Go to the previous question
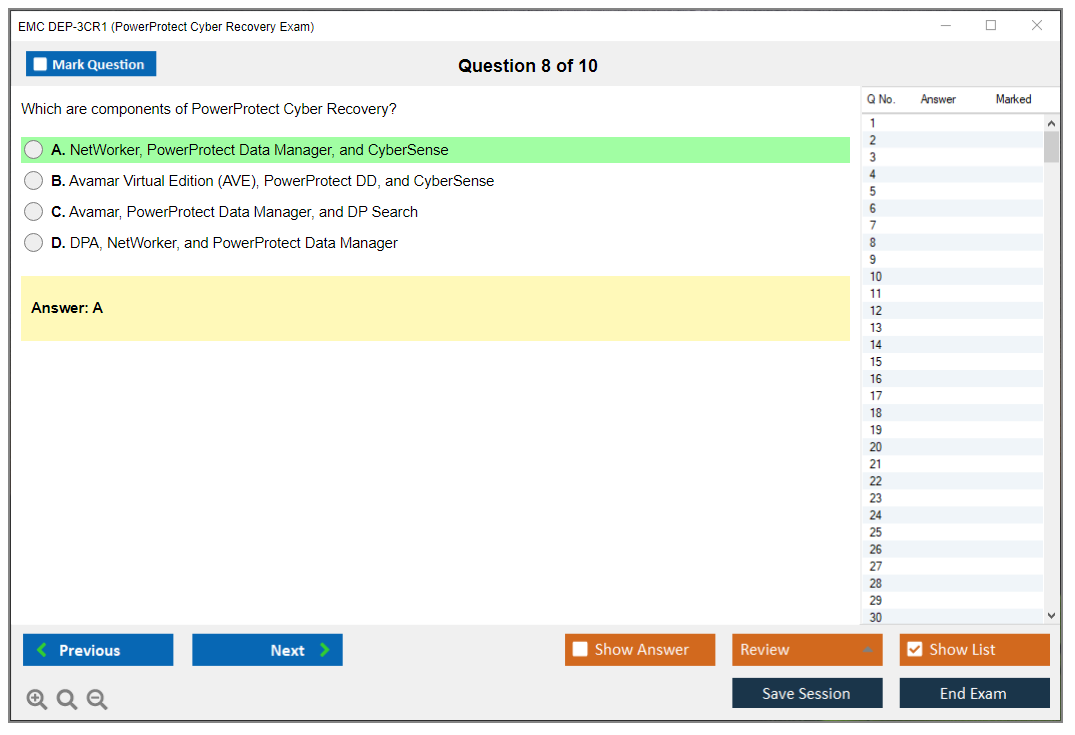Image resolution: width=1075 pixels, height=735 pixels. [x=98, y=650]
